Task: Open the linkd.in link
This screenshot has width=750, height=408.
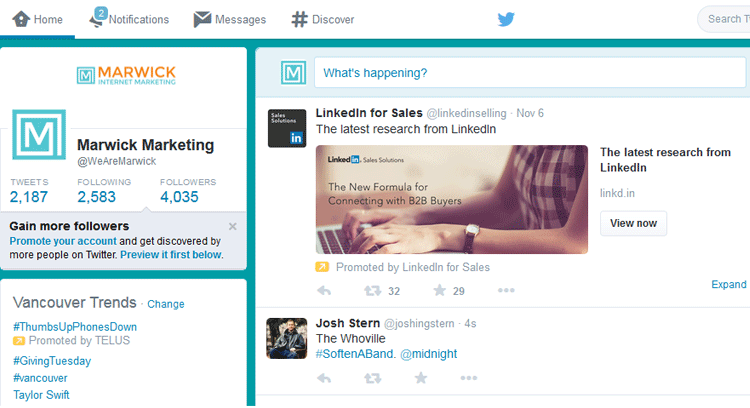Action: 618,193
